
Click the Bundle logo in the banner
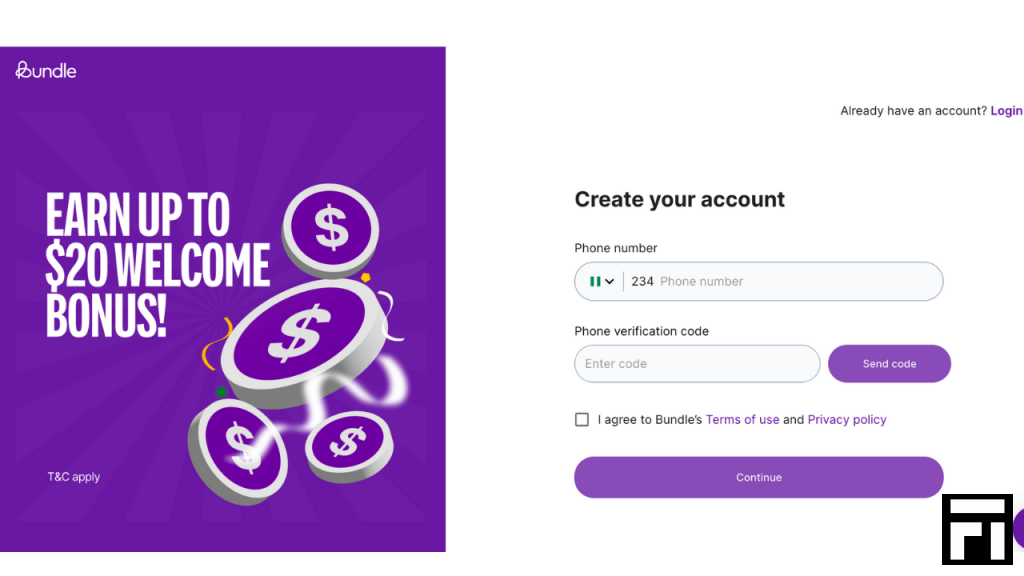tap(46, 70)
